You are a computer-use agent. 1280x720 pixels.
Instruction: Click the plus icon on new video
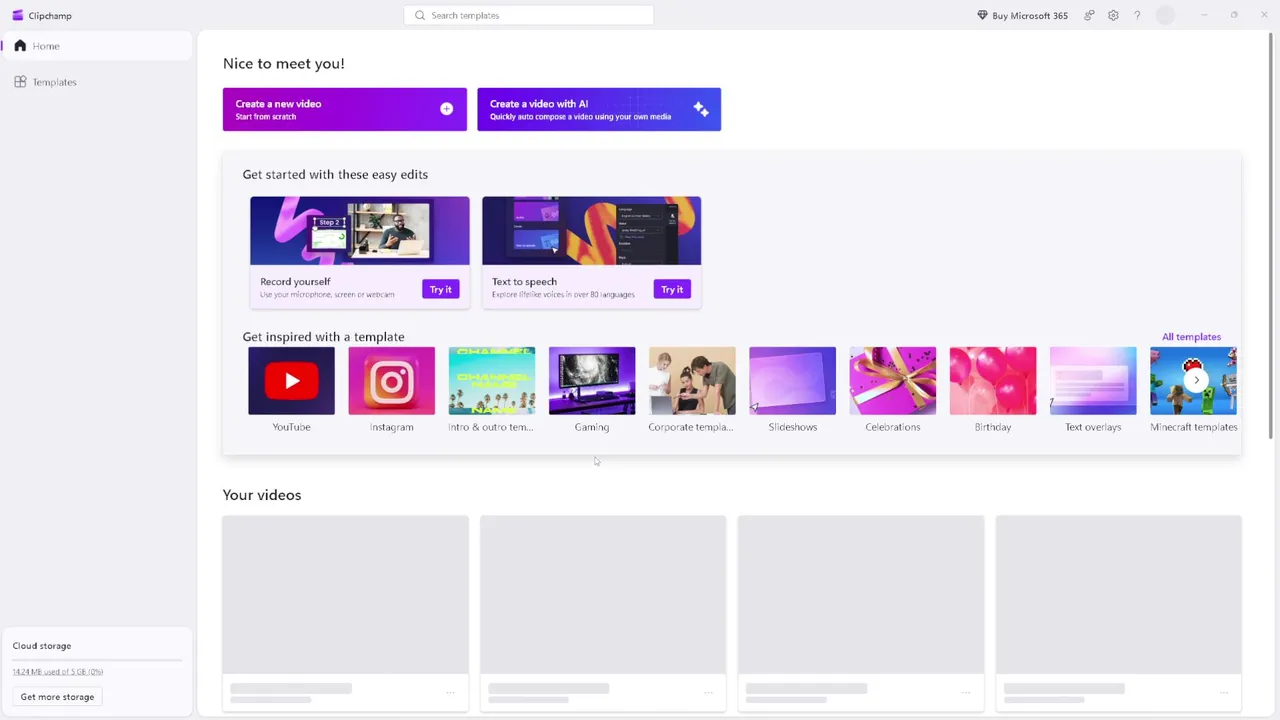point(446,109)
